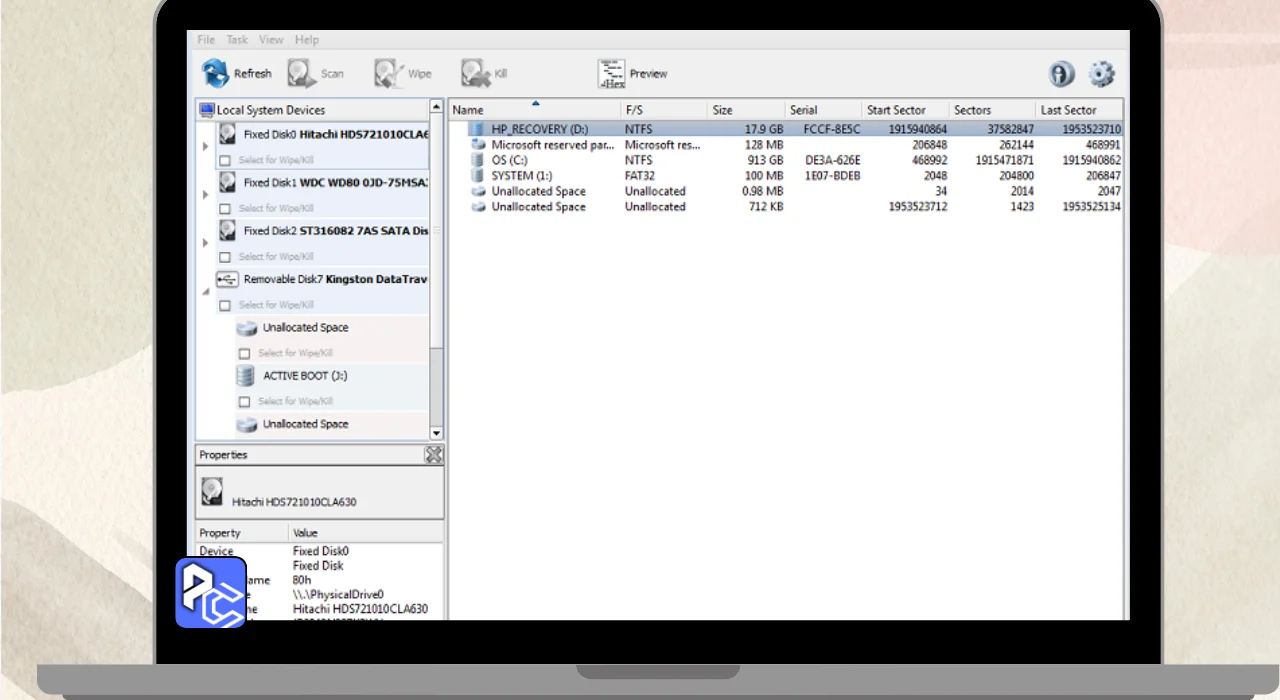Check Select for Wipe/Kill under Fixed Disk0
This screenshot has width=1280, height=700.
click(225, 160)
